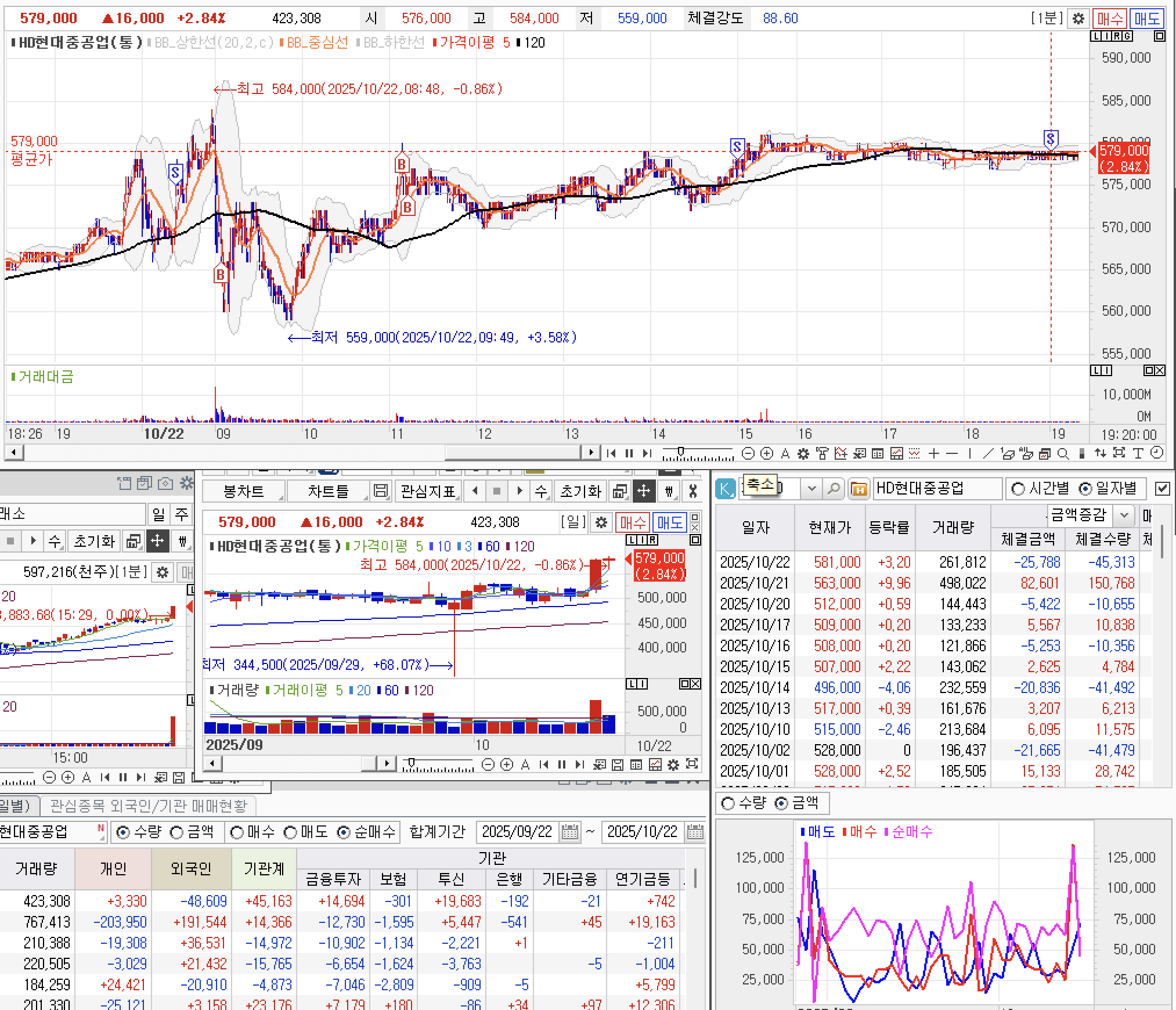This screenshot has height=1010, width=1176.
Task: Select the diagonal trend line drawing tool
Action: 987,453
